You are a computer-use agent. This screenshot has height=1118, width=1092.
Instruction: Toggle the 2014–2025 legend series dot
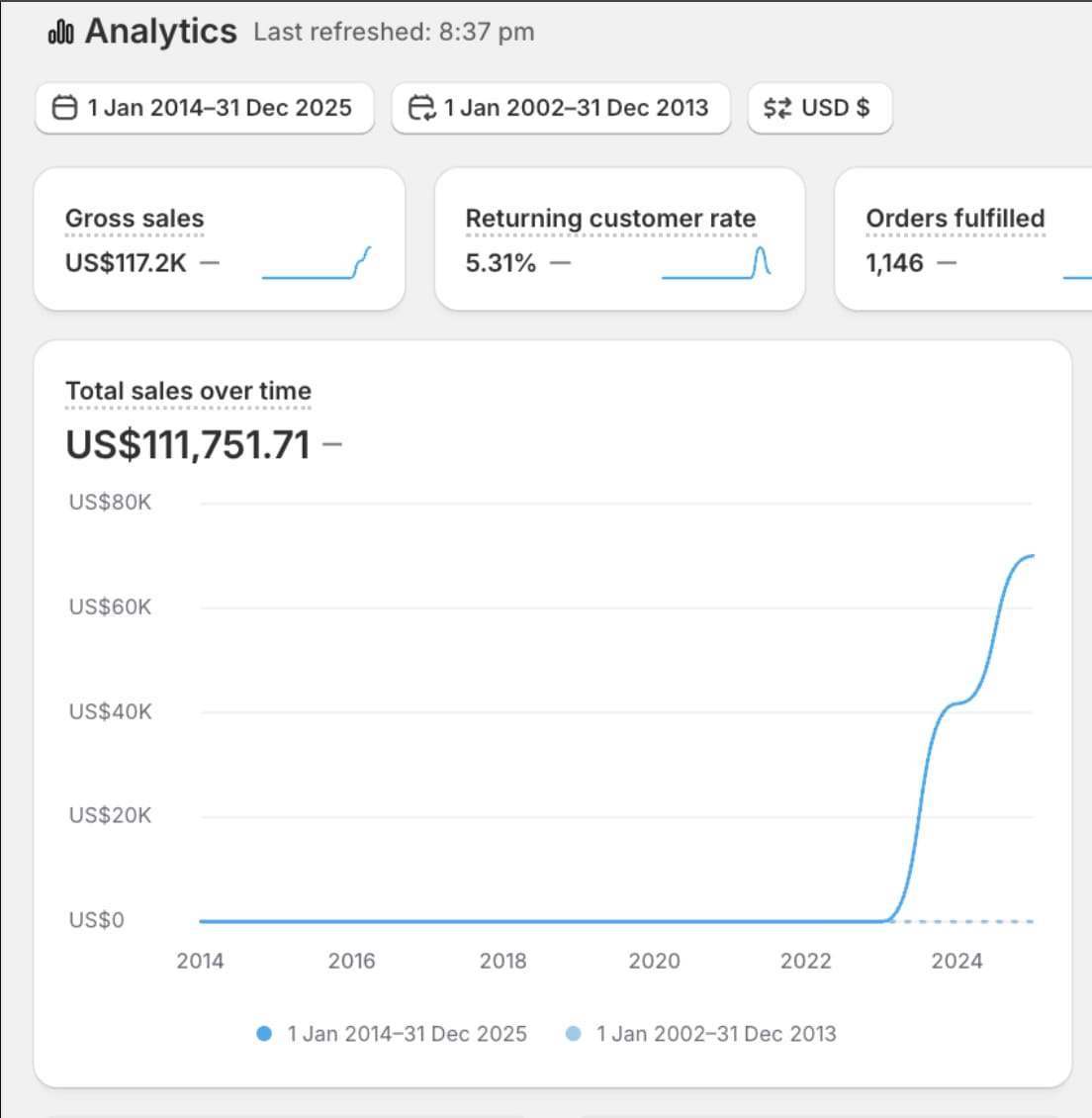click(x=264, y=1034)
